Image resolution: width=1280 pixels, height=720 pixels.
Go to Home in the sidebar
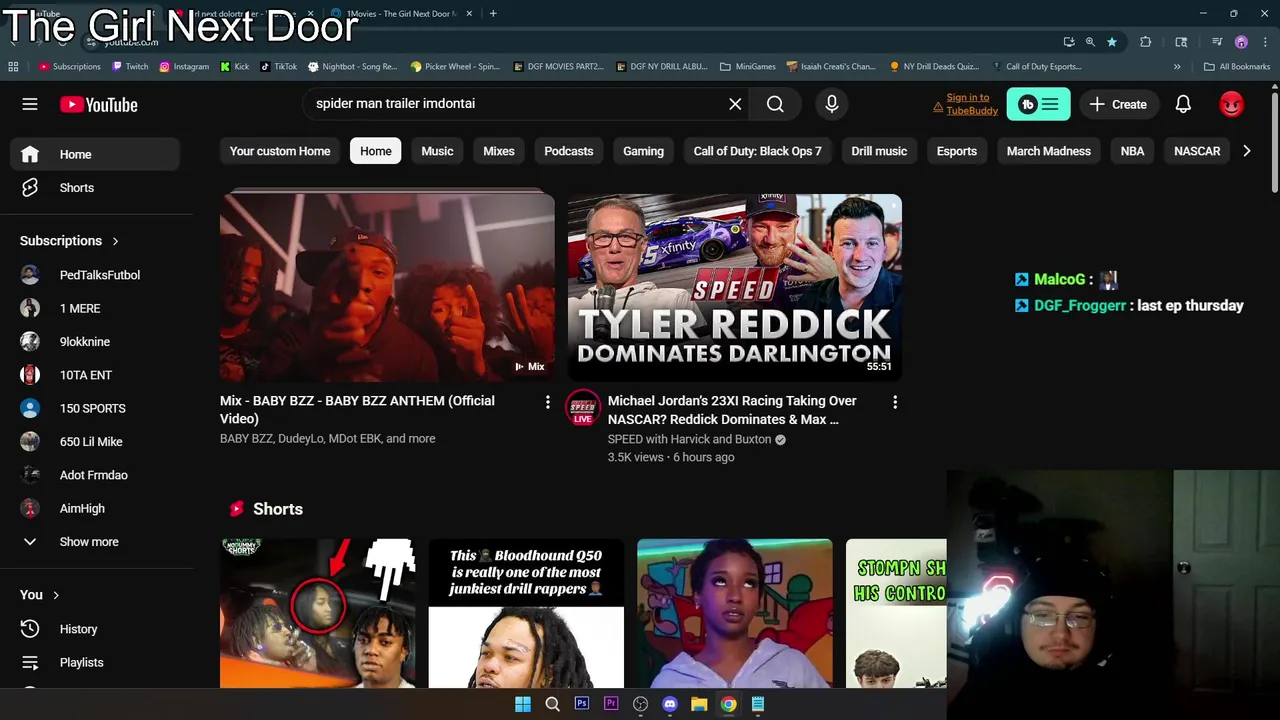pyautogui.click(x=96, y=154)
